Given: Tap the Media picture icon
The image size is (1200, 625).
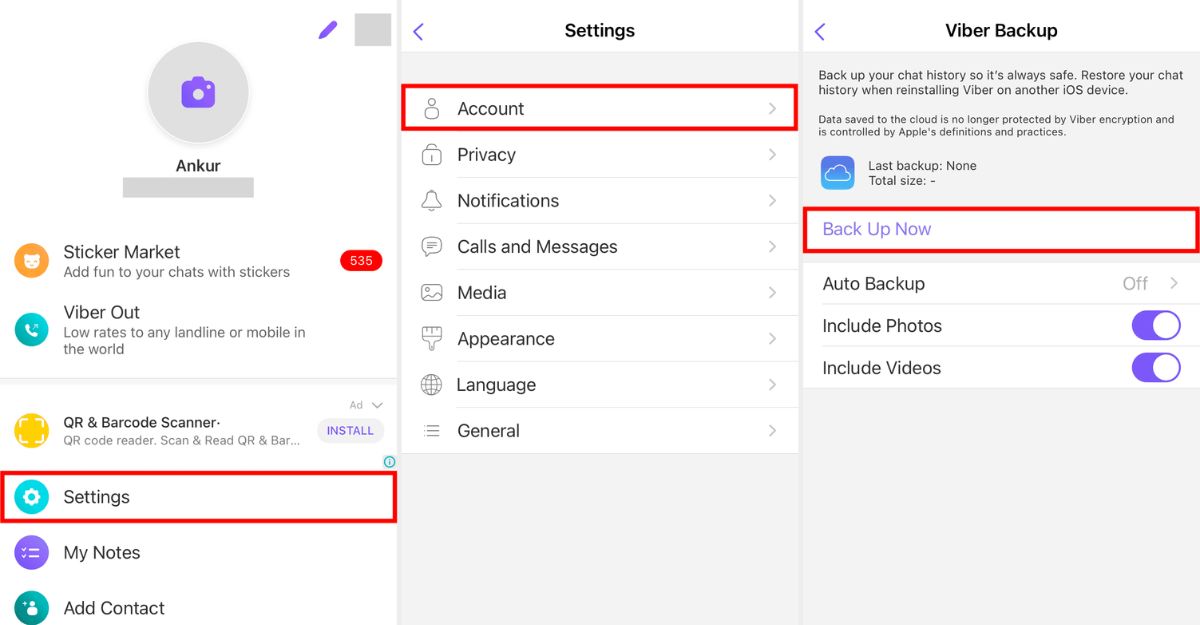Looking at the screenshot, I should [x=431, y=293].
